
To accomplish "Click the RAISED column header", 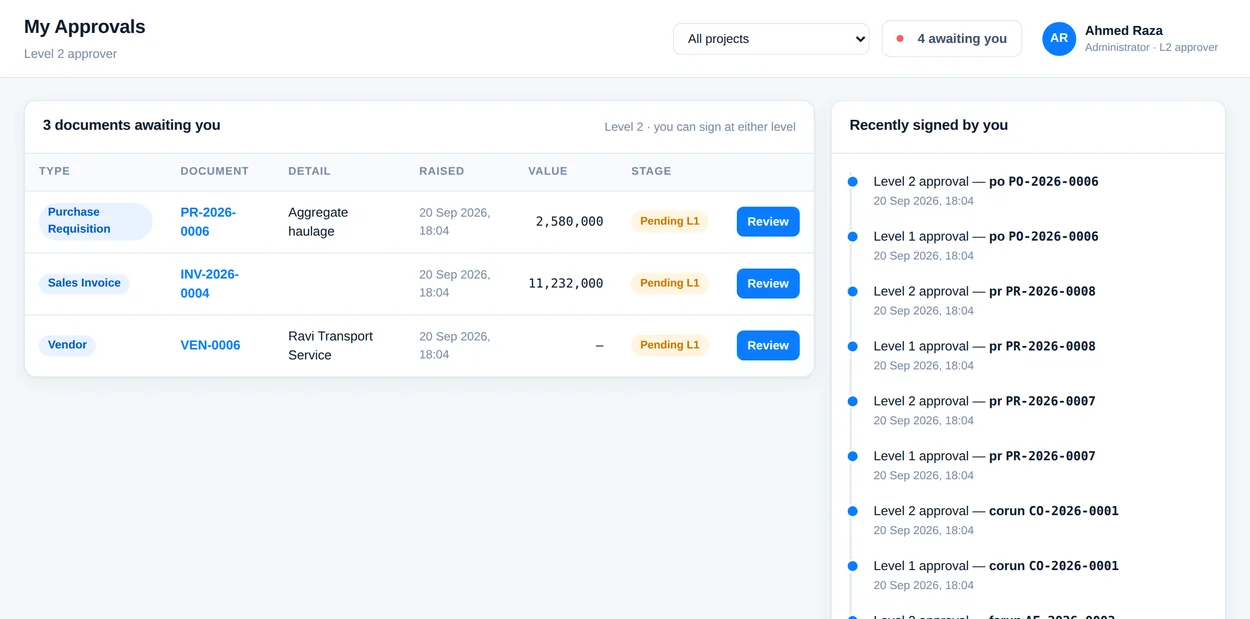I will coord(441,171).
